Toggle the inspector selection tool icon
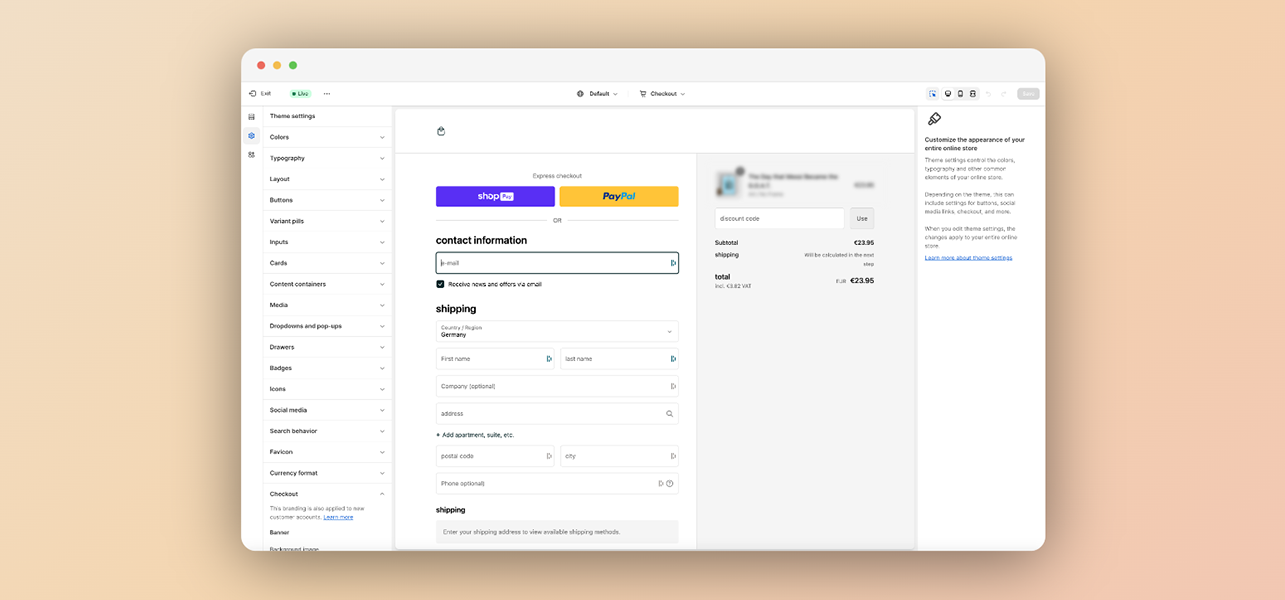Screen dimensions: 1285x600 (933, 94)
